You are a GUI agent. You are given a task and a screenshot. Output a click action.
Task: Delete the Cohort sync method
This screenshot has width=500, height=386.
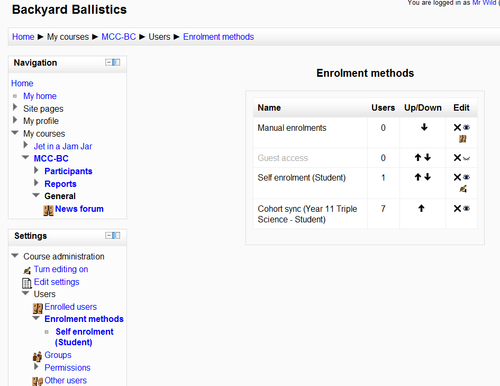click(457, 208)
